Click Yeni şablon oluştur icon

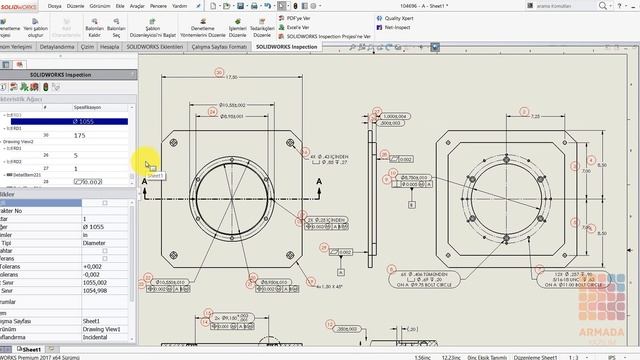click(x=36, y=28)
